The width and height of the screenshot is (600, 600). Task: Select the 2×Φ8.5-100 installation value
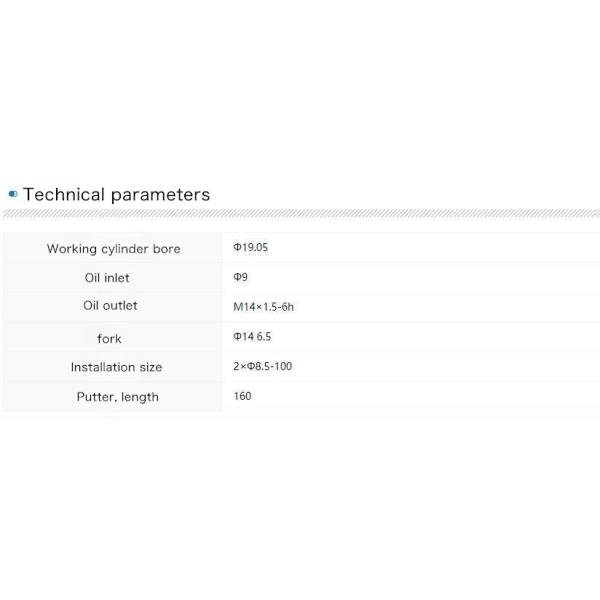tap(262, 366)
